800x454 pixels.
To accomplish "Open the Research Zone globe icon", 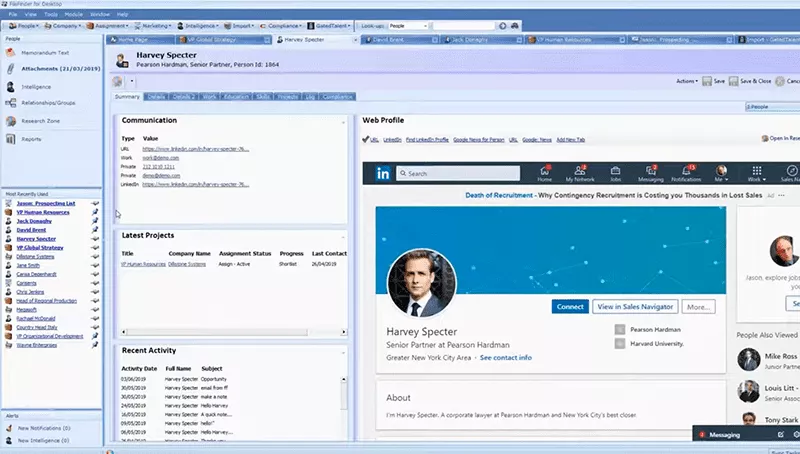I will tap(11, 121).
